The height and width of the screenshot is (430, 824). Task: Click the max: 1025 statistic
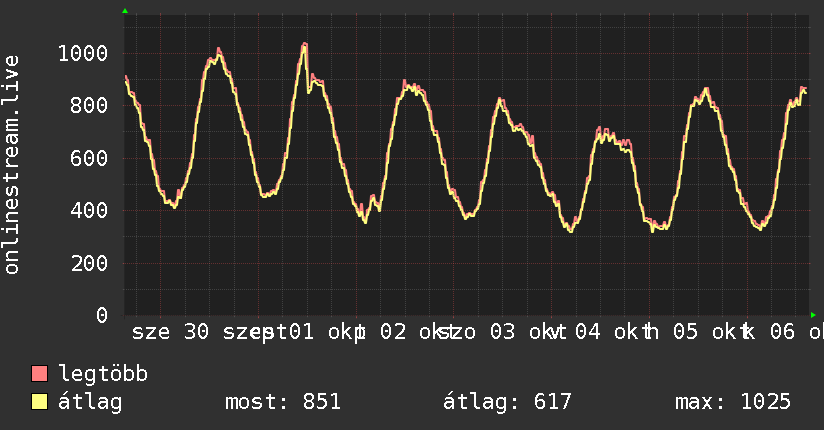pyautogui.click(x=733, y=402)
